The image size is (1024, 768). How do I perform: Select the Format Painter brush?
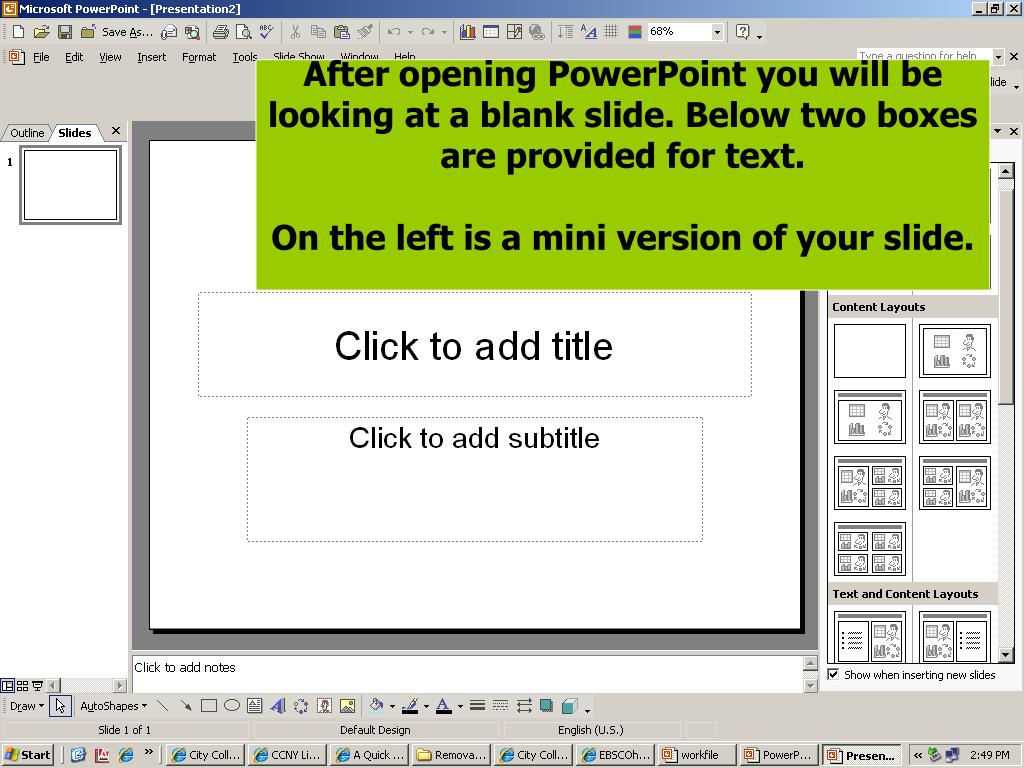(365, 31)
